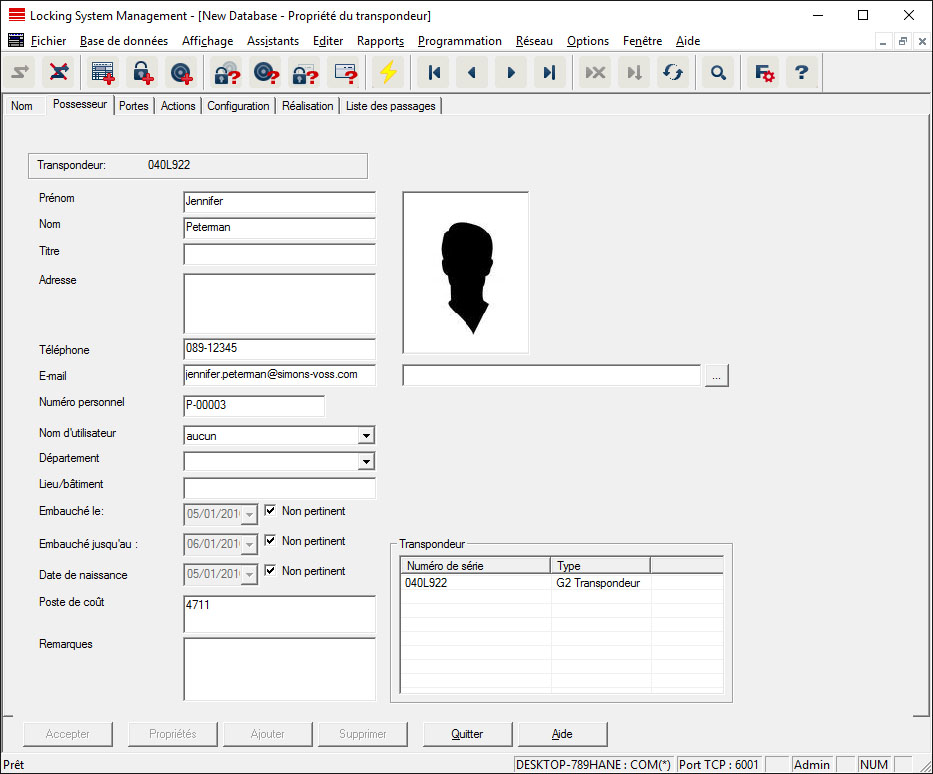Open the Nom d'utilisateur dropdown

[x=366, y=436]
